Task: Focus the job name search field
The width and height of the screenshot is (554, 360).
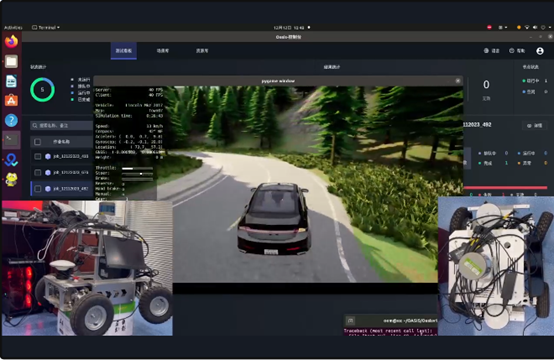Action: coord(62,125)
